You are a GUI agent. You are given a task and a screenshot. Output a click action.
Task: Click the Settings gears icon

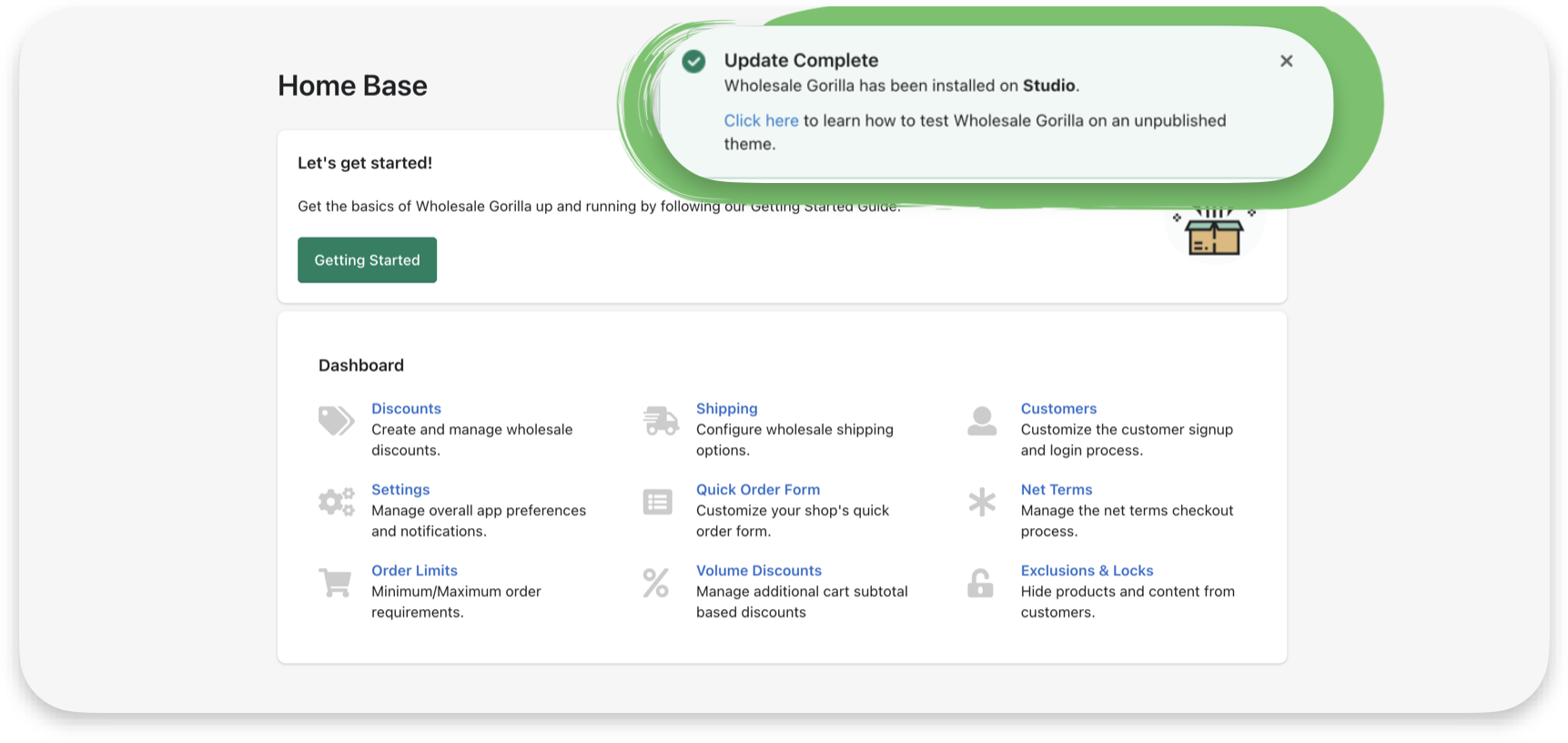[x=336, y=502]
